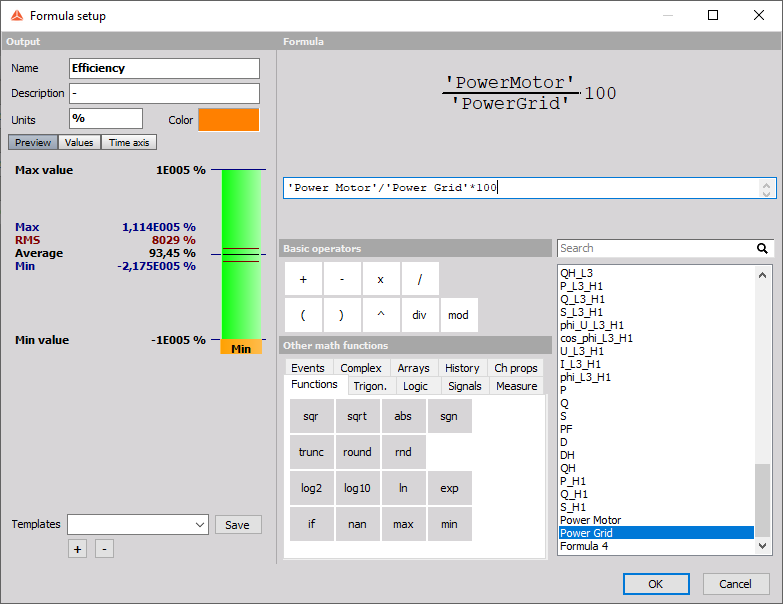Screen dimensions: 783x604
Task: Click the search magnifier icon
Action: [762, 248]
